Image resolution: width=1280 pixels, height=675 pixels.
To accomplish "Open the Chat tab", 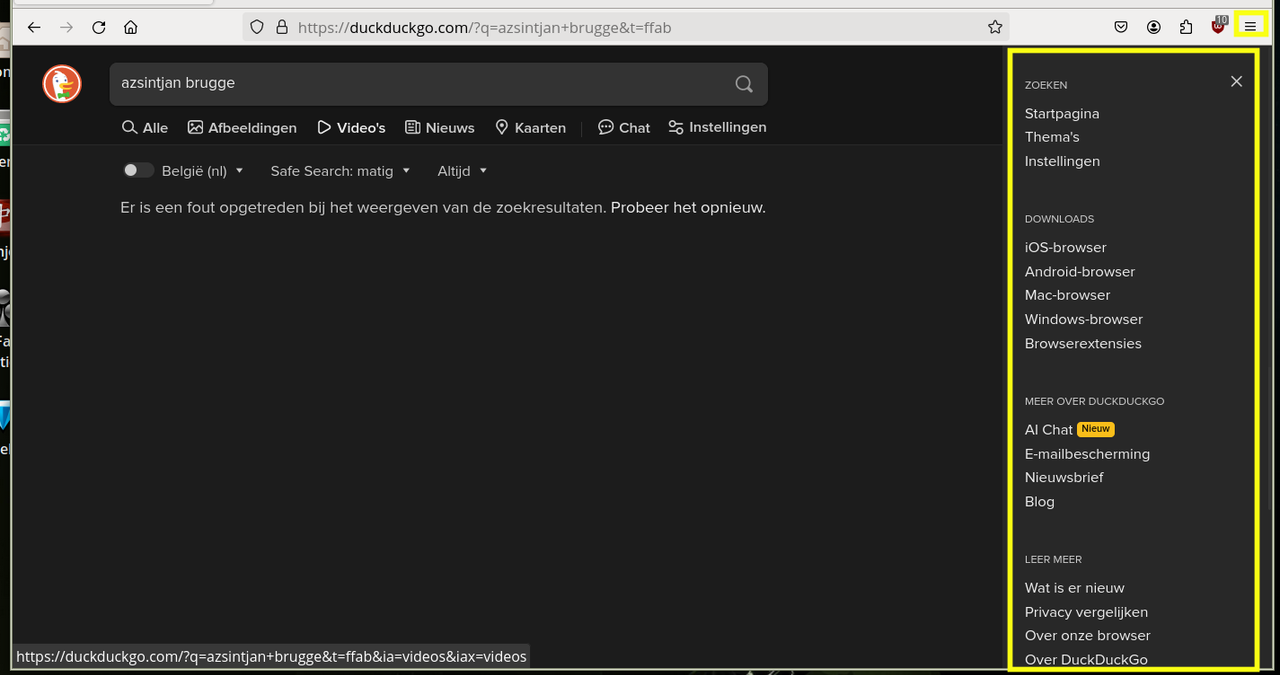I will (x=624, y=128).
